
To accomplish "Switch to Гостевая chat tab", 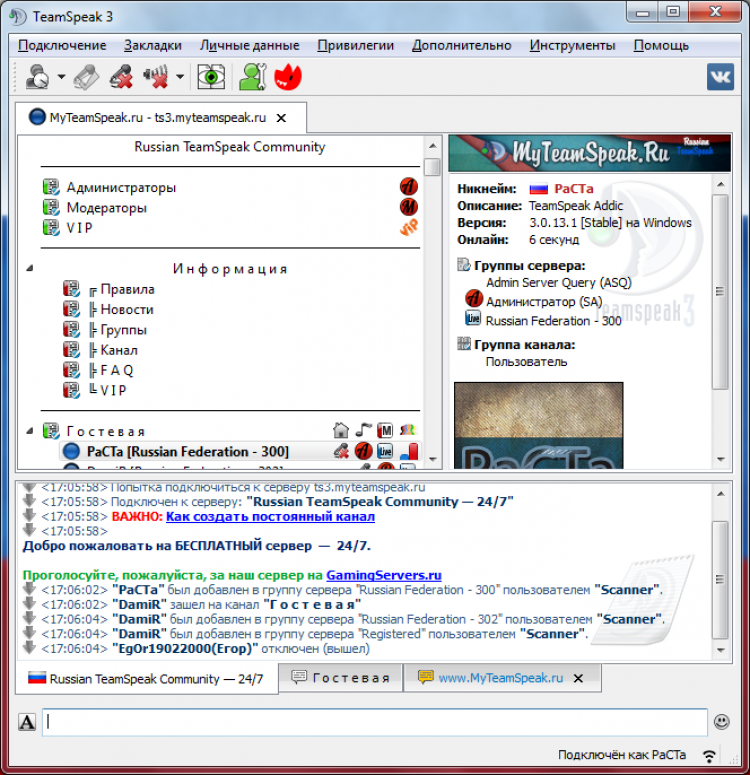I will pyautogui.click(x=341, y=678).
